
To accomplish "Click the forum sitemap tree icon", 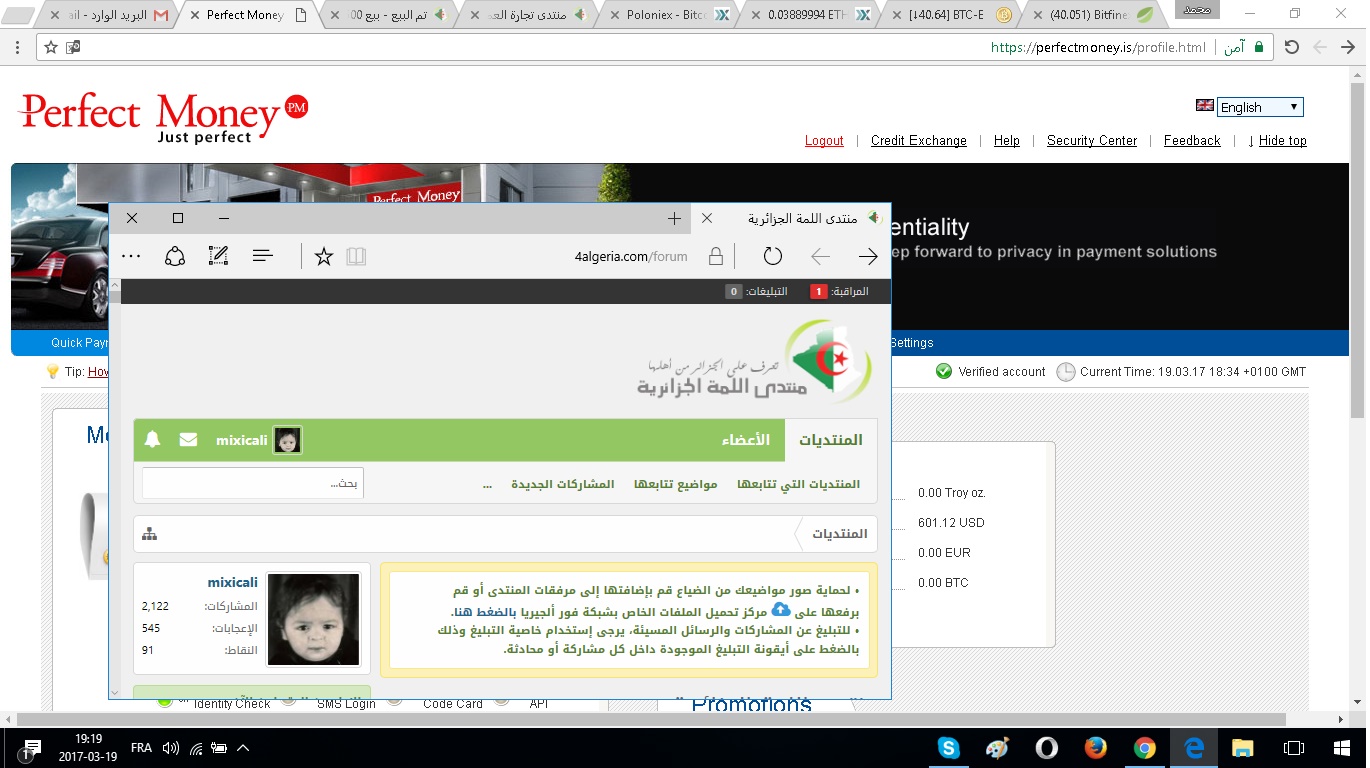I will pyautogui.click(x=150, y=534).
